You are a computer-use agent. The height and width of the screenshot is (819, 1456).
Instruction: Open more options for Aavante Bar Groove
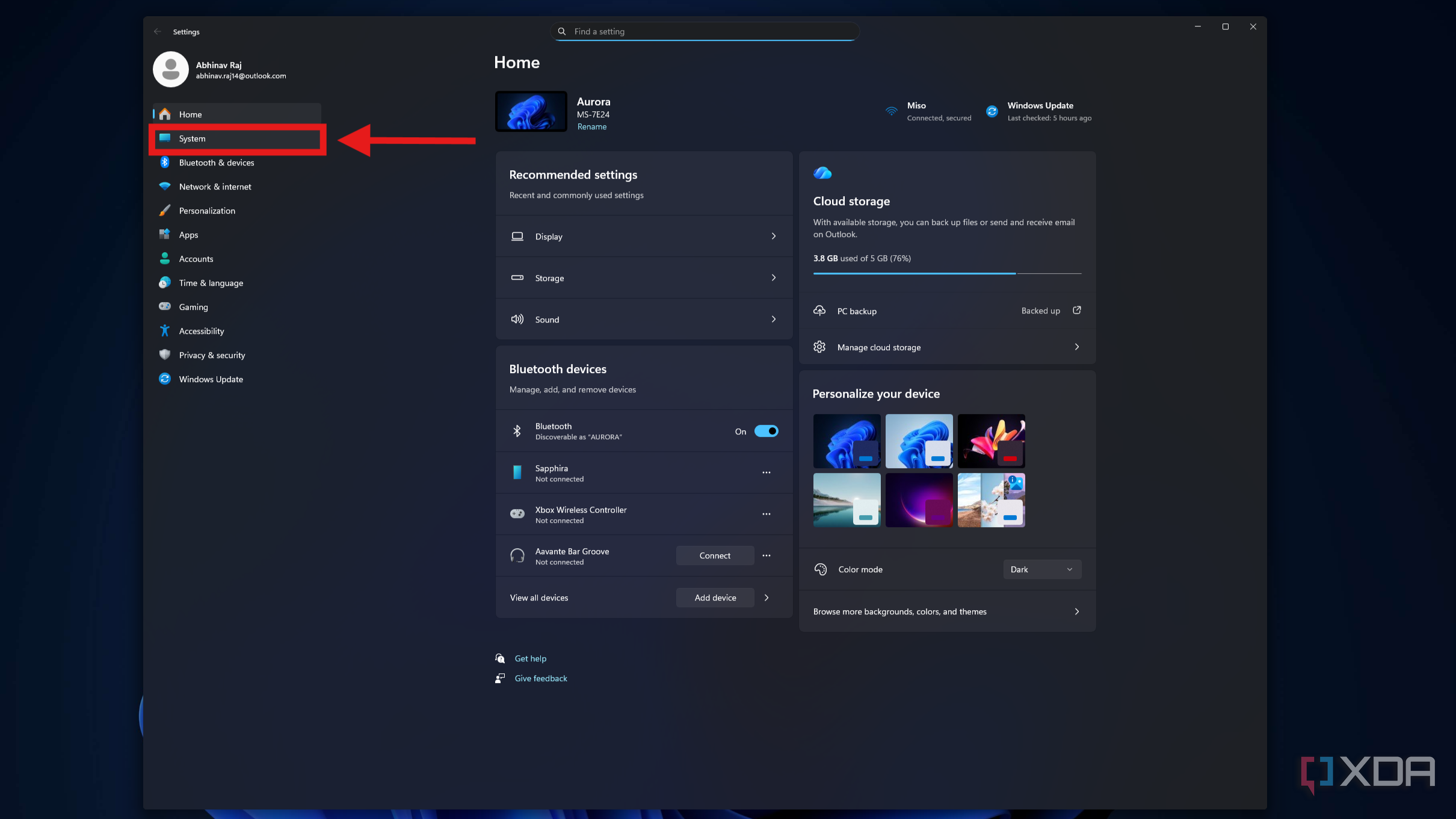tap(767, 555)
